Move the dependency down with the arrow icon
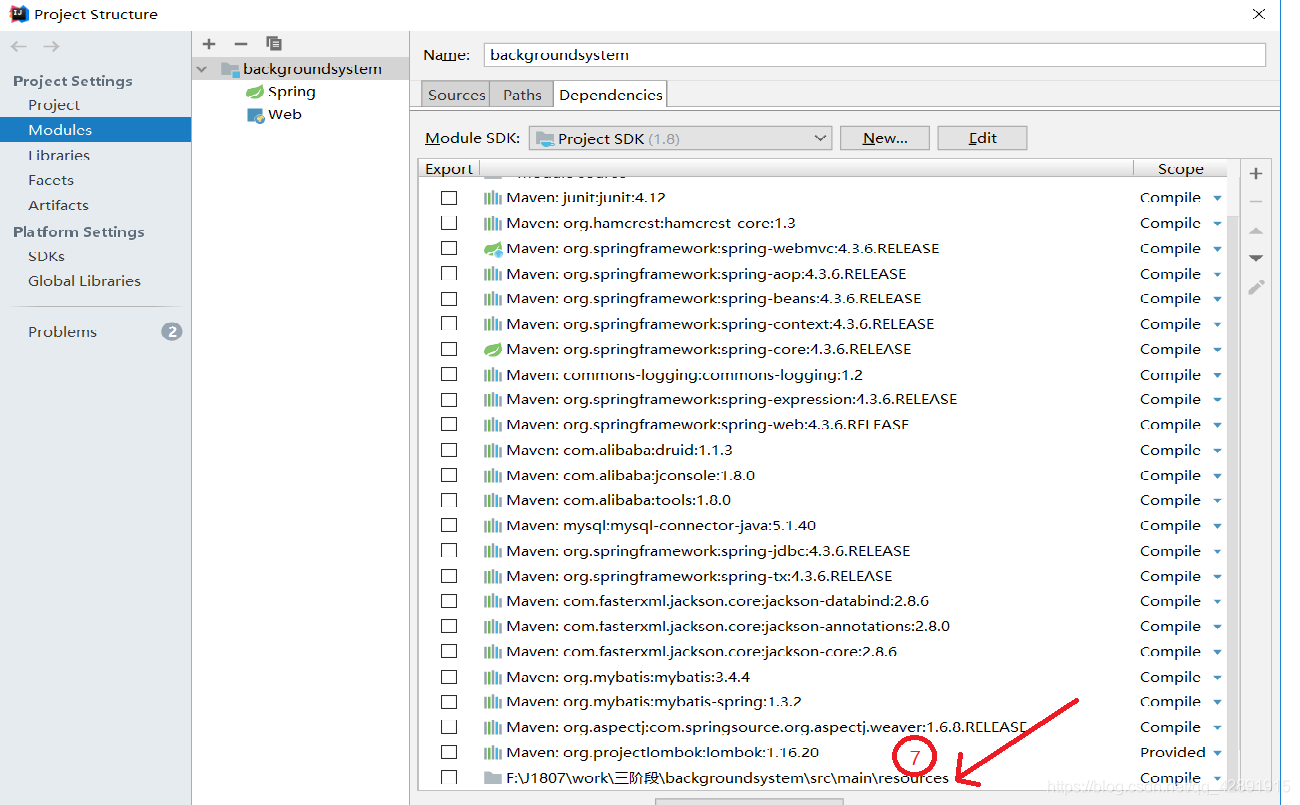Screen dimensions: 1300x805 pos(1256,258)
